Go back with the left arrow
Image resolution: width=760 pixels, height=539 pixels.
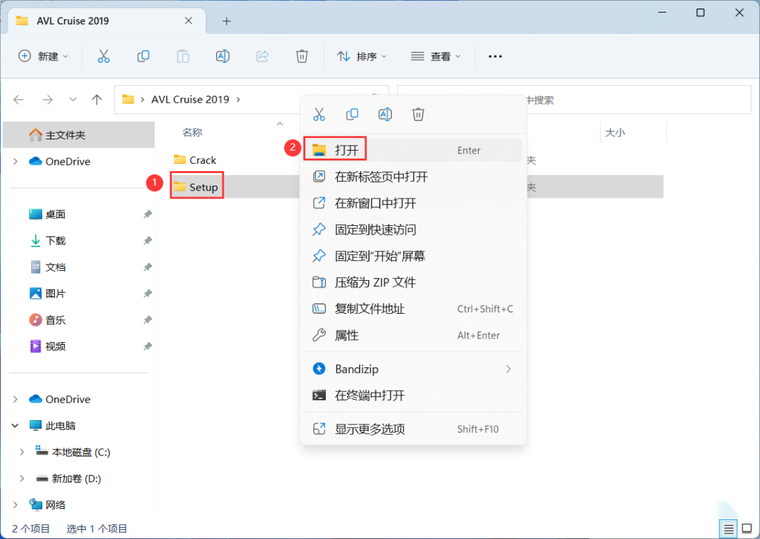(18, 99)
